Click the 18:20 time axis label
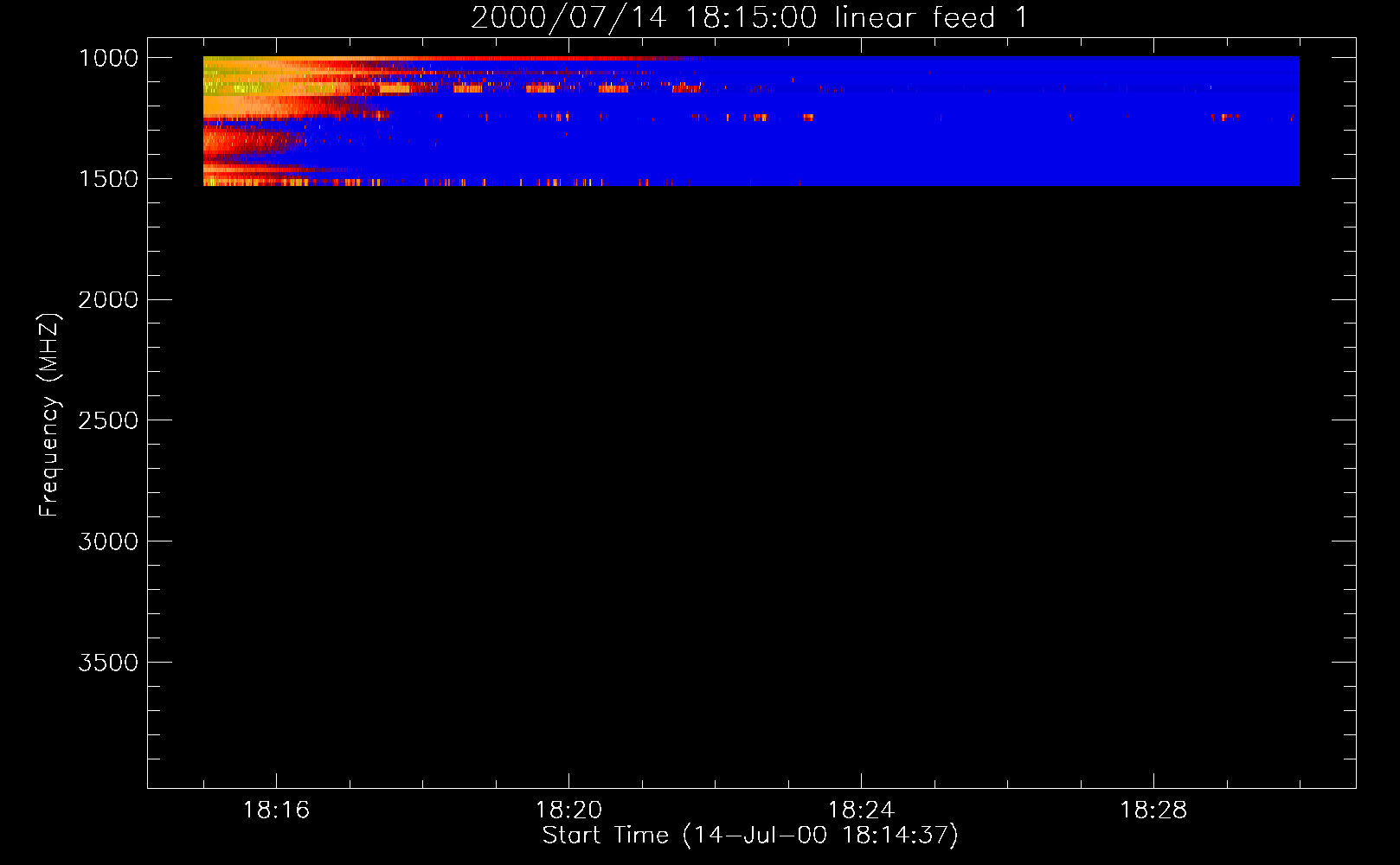The height and width of the screenshot is (865, 1400). pos(568,811)
